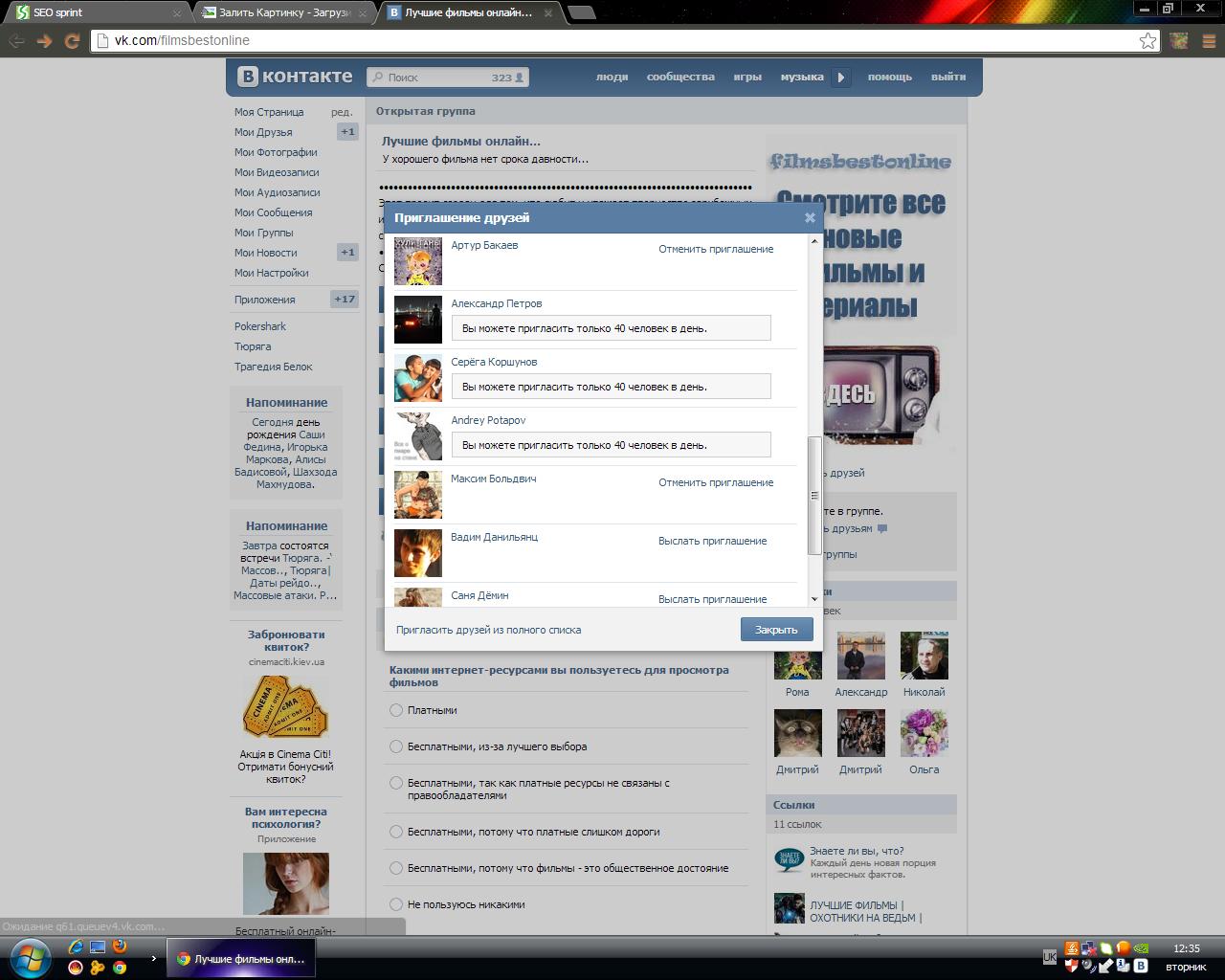Open the "музыка" header menu

[x=802, y=78]
